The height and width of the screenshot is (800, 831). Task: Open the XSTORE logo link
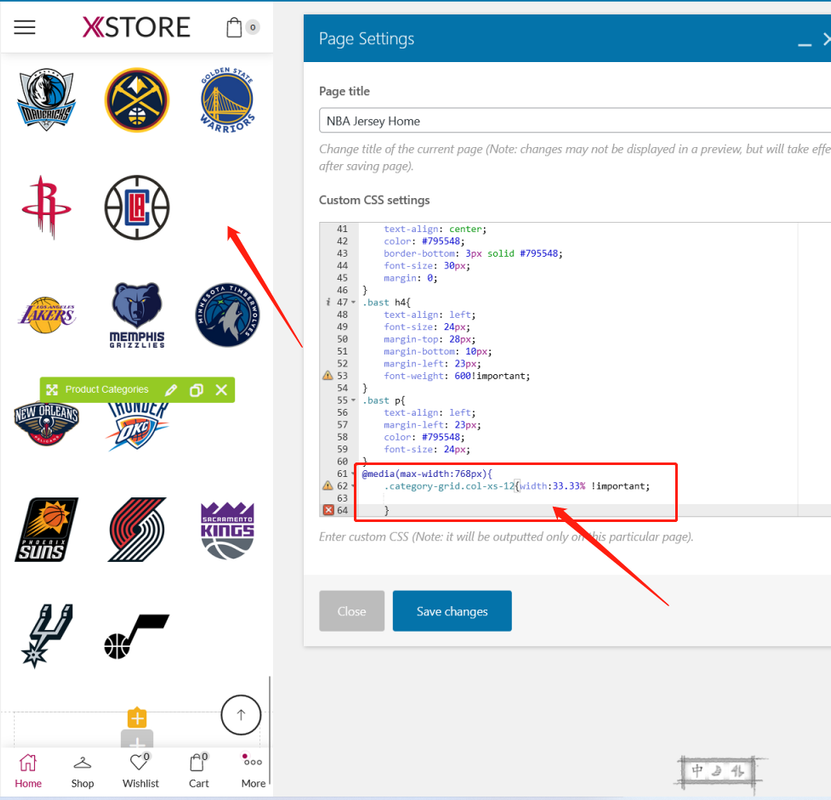coord(136,27)
